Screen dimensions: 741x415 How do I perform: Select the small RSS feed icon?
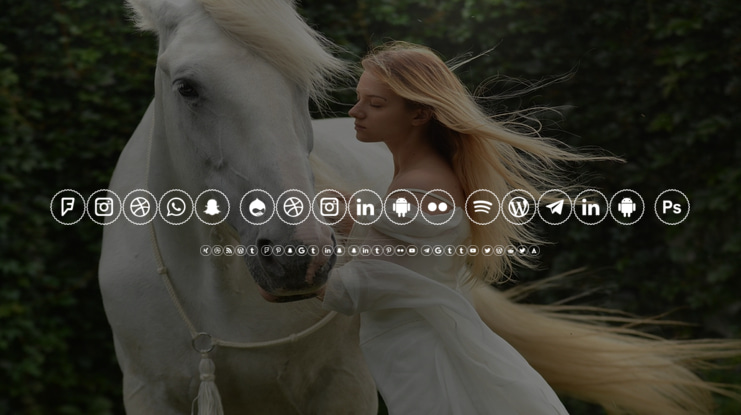pos(229,251)
